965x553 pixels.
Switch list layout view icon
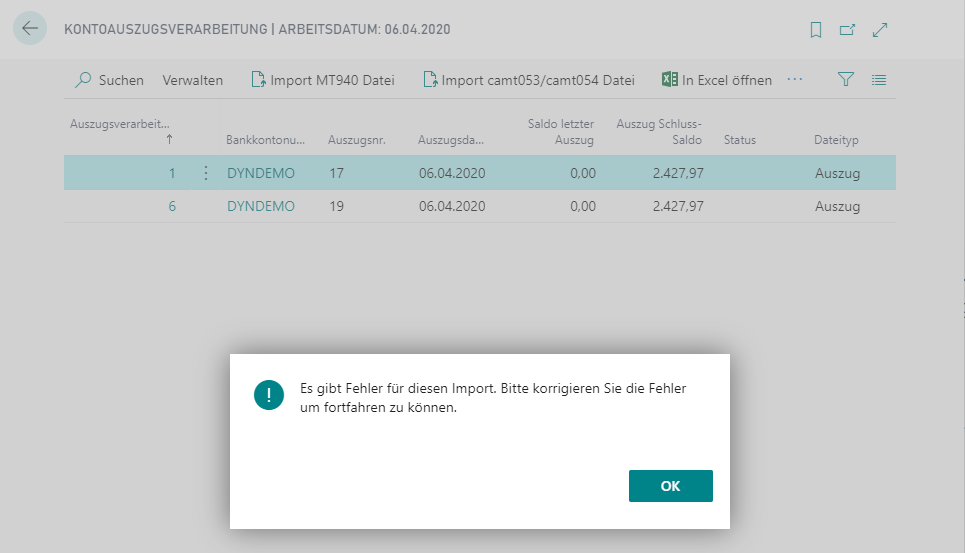pyautogui.click(x=879, y=80)
